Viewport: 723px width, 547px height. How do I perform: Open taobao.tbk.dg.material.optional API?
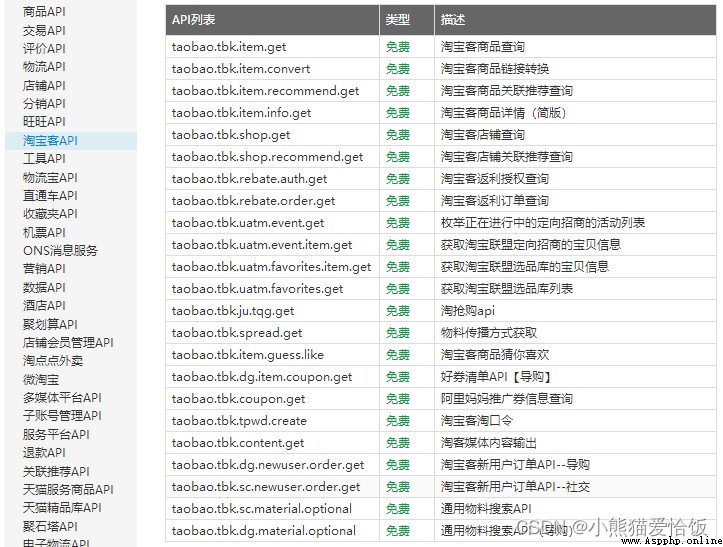(263, 531)
